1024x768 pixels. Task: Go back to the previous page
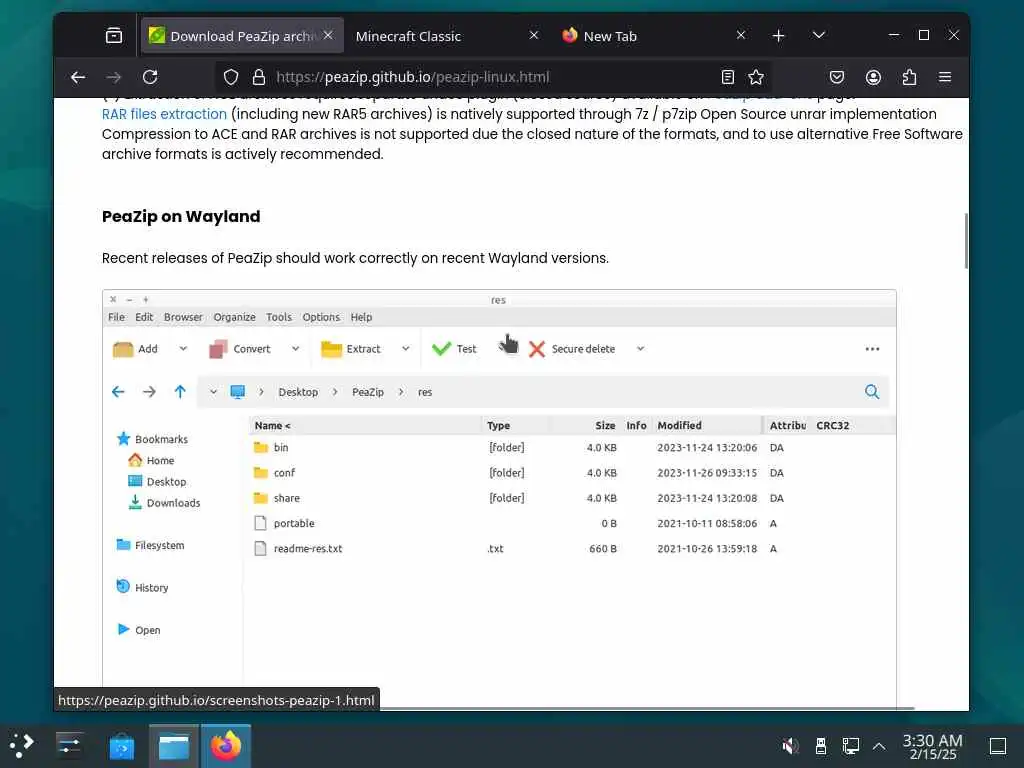(x=78, y=77)
